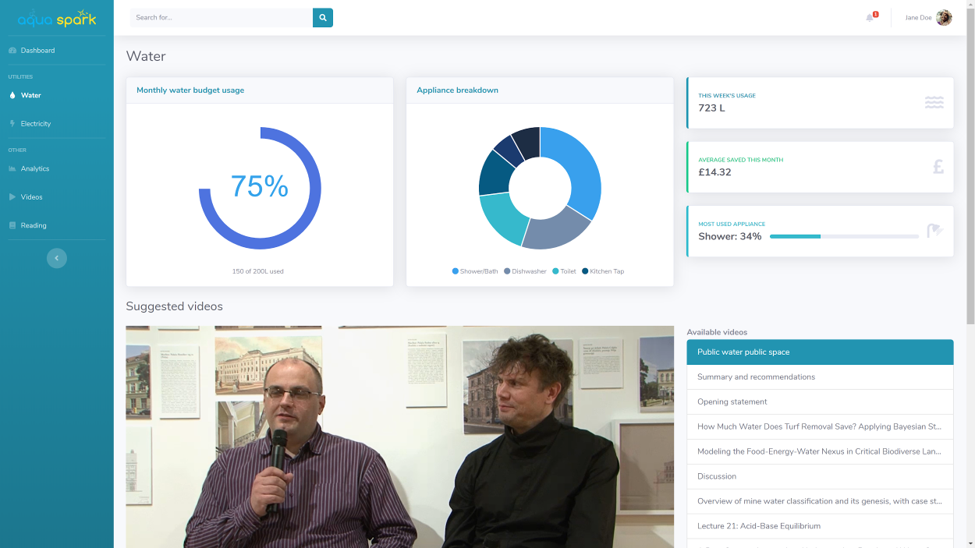Click the 75% budget gauge
This screenshot has height=548, width=975.
click(259, 188)
